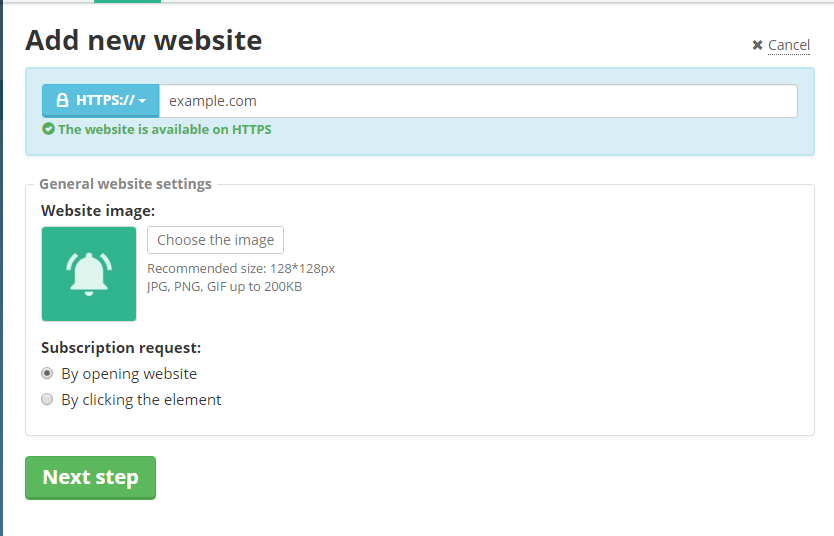Viewport: 834px width, 536px height.
Task: Click the Subscription request label
Action: pyautogui.click(x=121, y=348)
